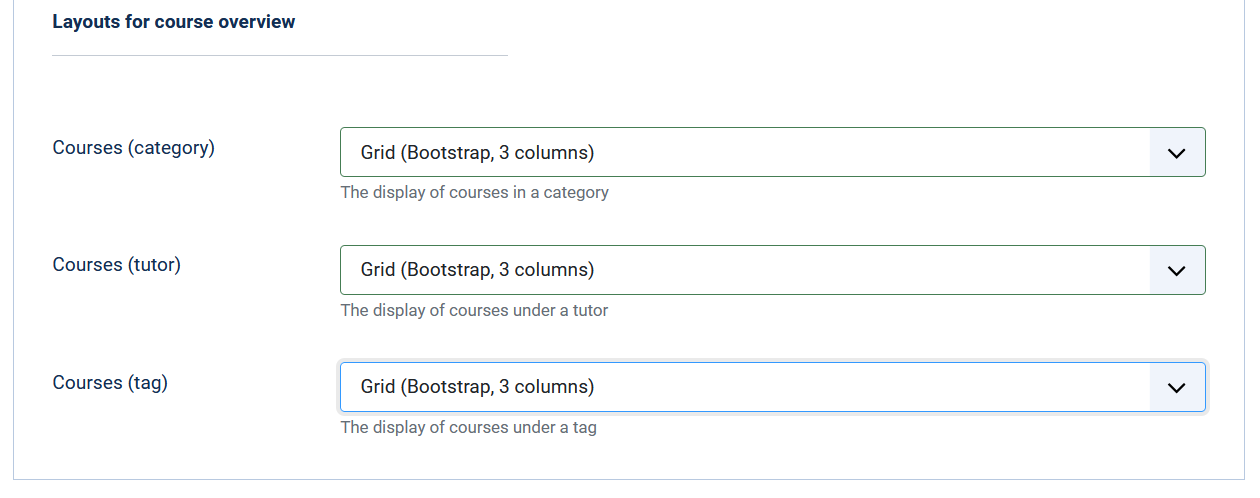Click '3 columns)' in the category dropdown value

[546, 153]
